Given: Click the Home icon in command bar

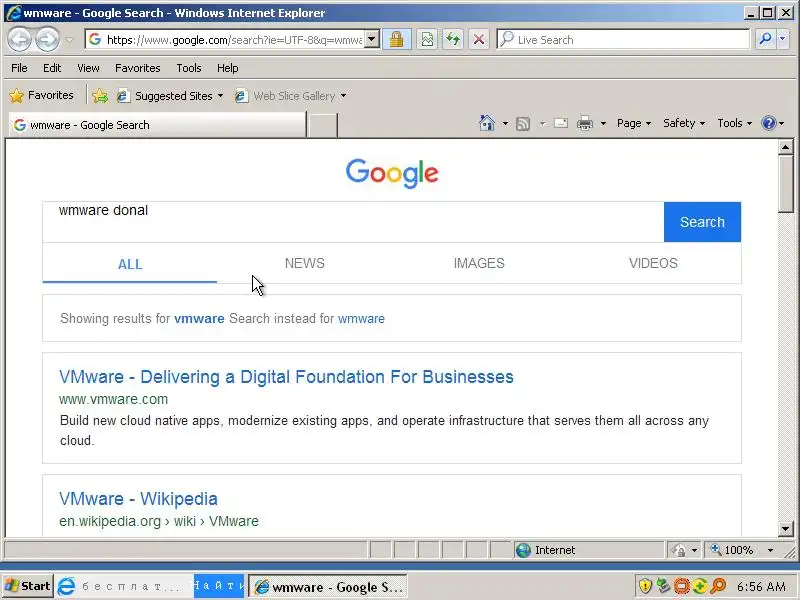Looking at the screenshot, I should [487, 123].
